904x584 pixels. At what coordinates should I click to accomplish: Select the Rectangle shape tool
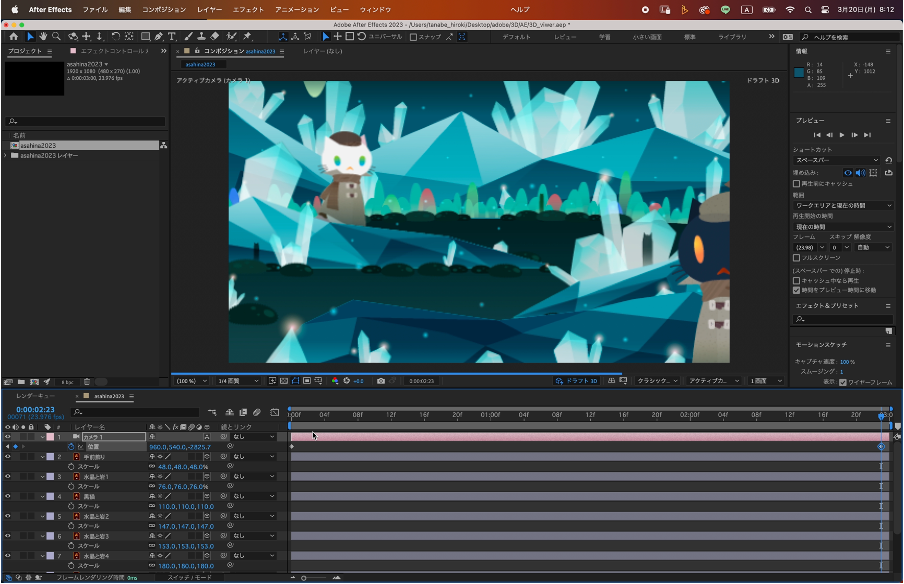click(x=145, y=36)
